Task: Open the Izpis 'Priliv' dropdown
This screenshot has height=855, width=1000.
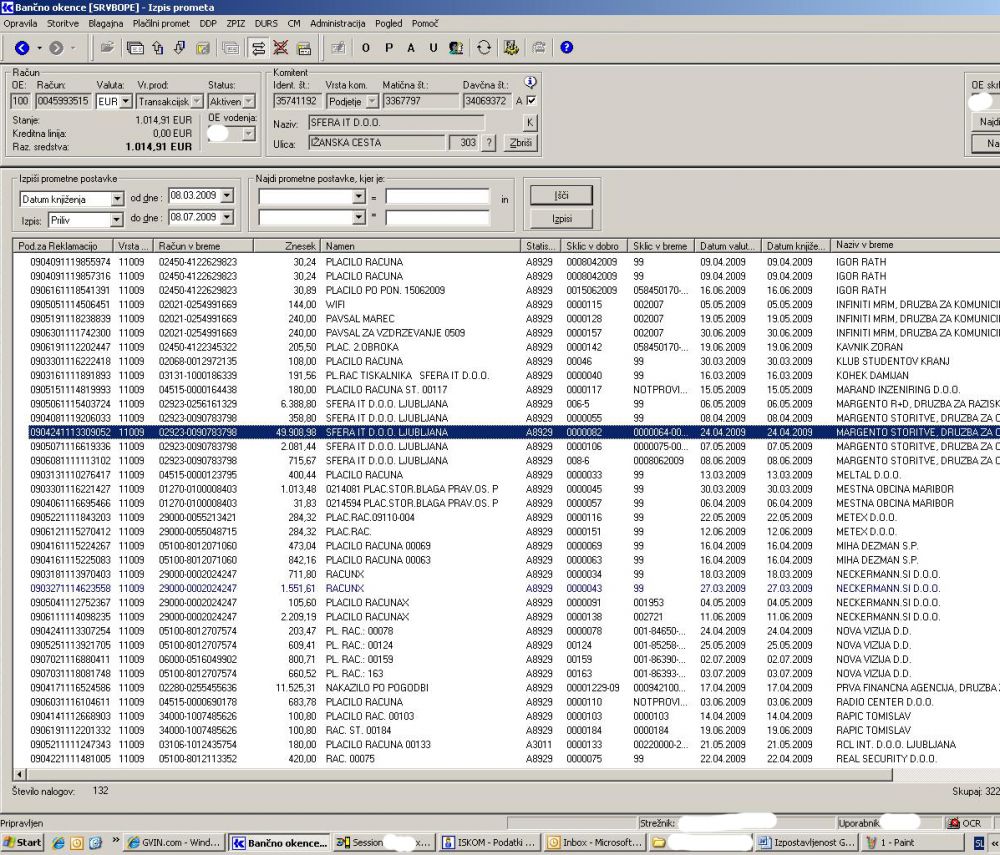Action: coord(118,218)
